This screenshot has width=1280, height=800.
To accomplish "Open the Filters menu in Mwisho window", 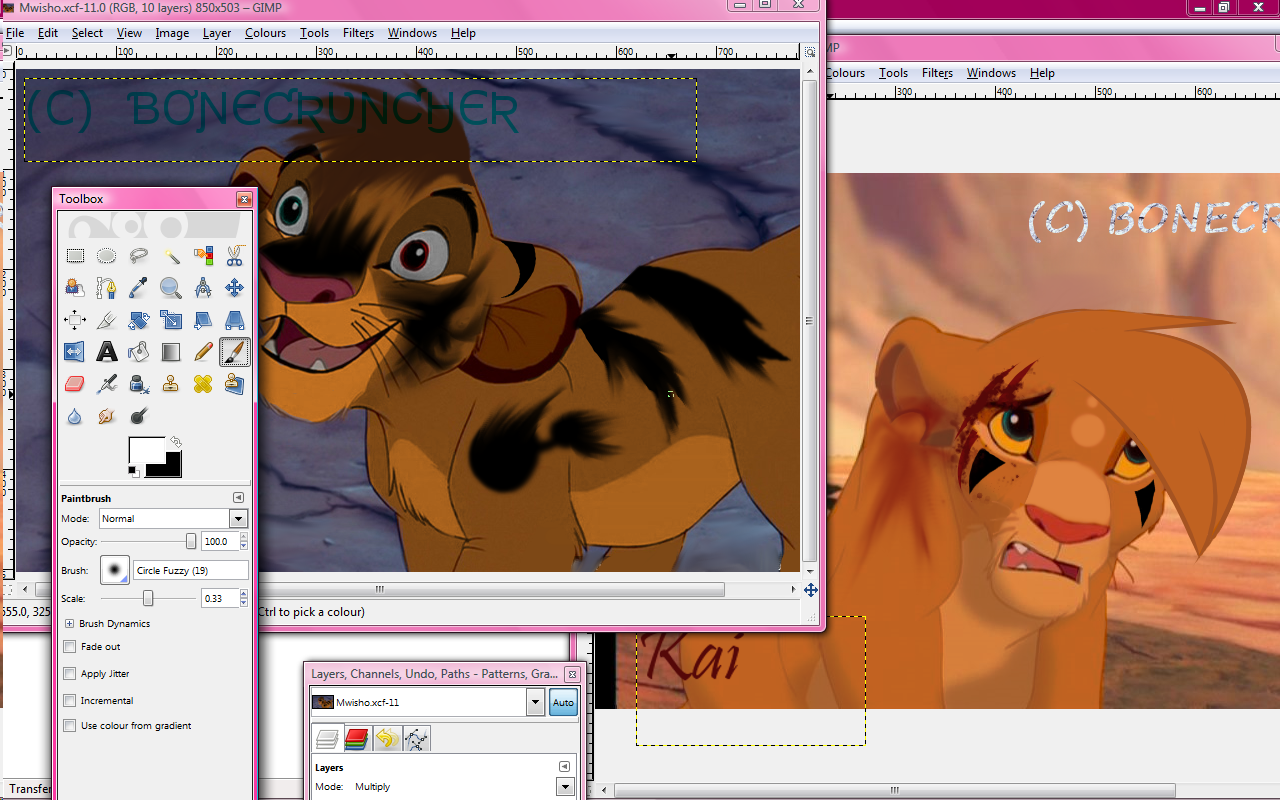I will tap(358, 33).
